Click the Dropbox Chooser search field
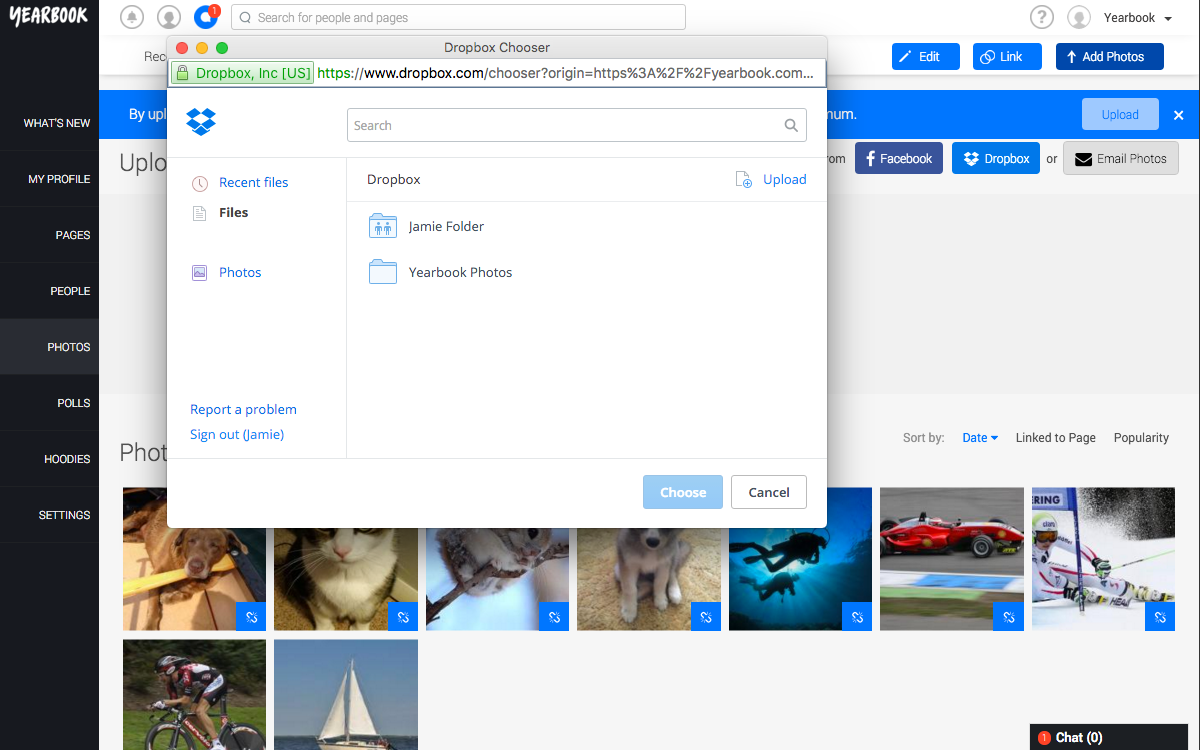 pos(577,125)
